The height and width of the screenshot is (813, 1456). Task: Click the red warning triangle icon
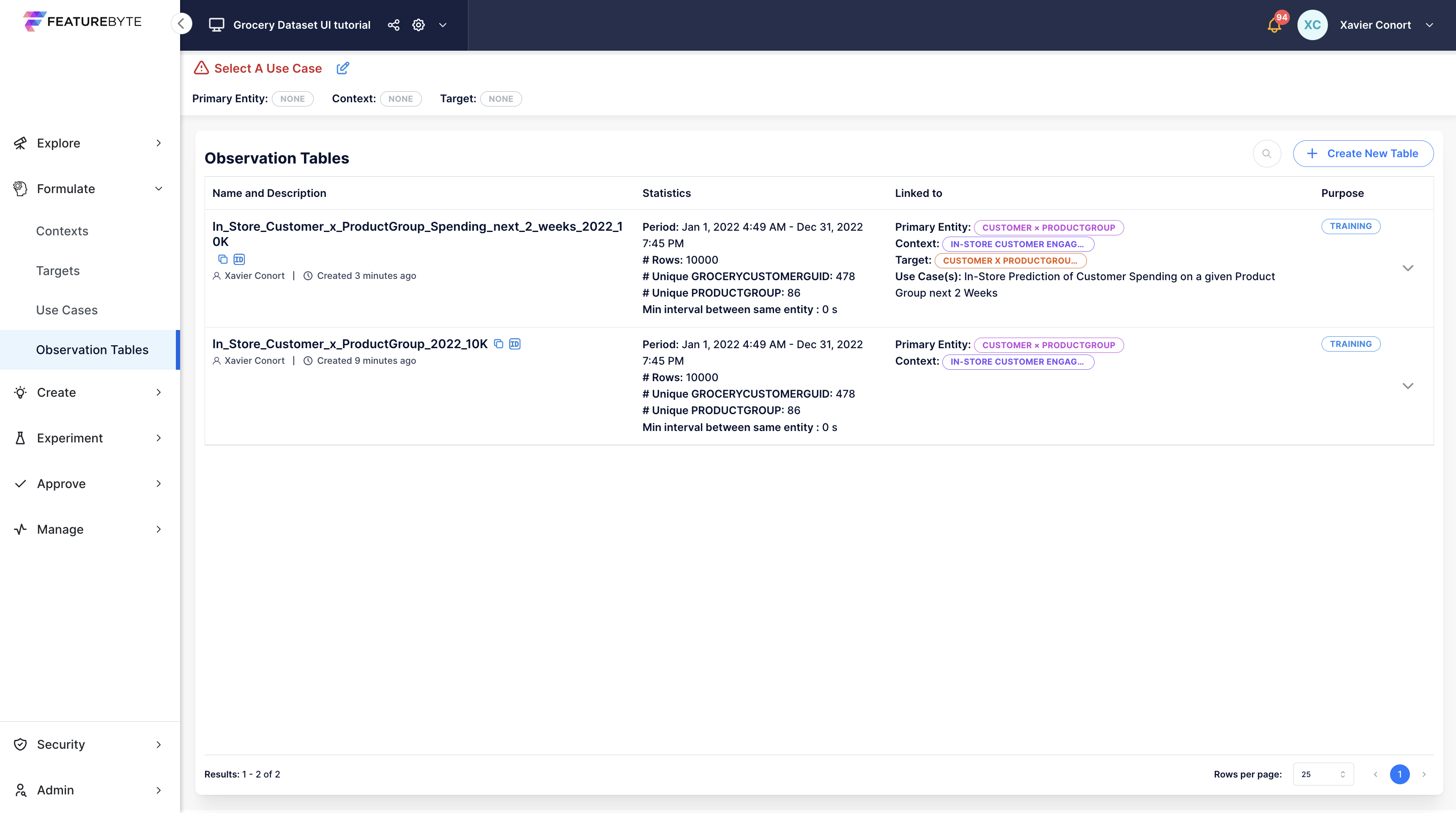(x=201, y=68)
